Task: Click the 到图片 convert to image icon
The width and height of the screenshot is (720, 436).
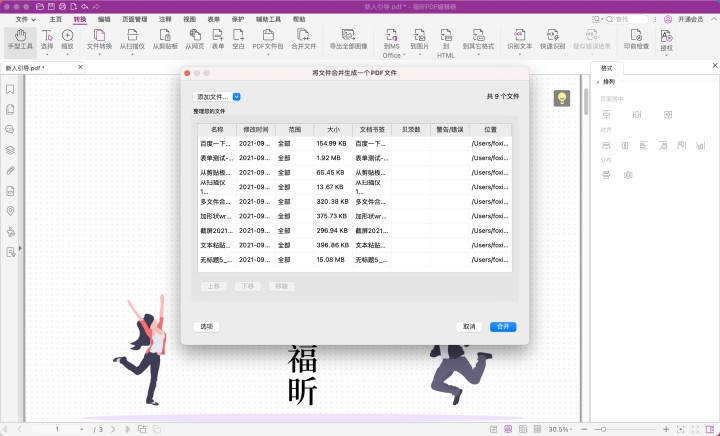Action: pos(419,39)
